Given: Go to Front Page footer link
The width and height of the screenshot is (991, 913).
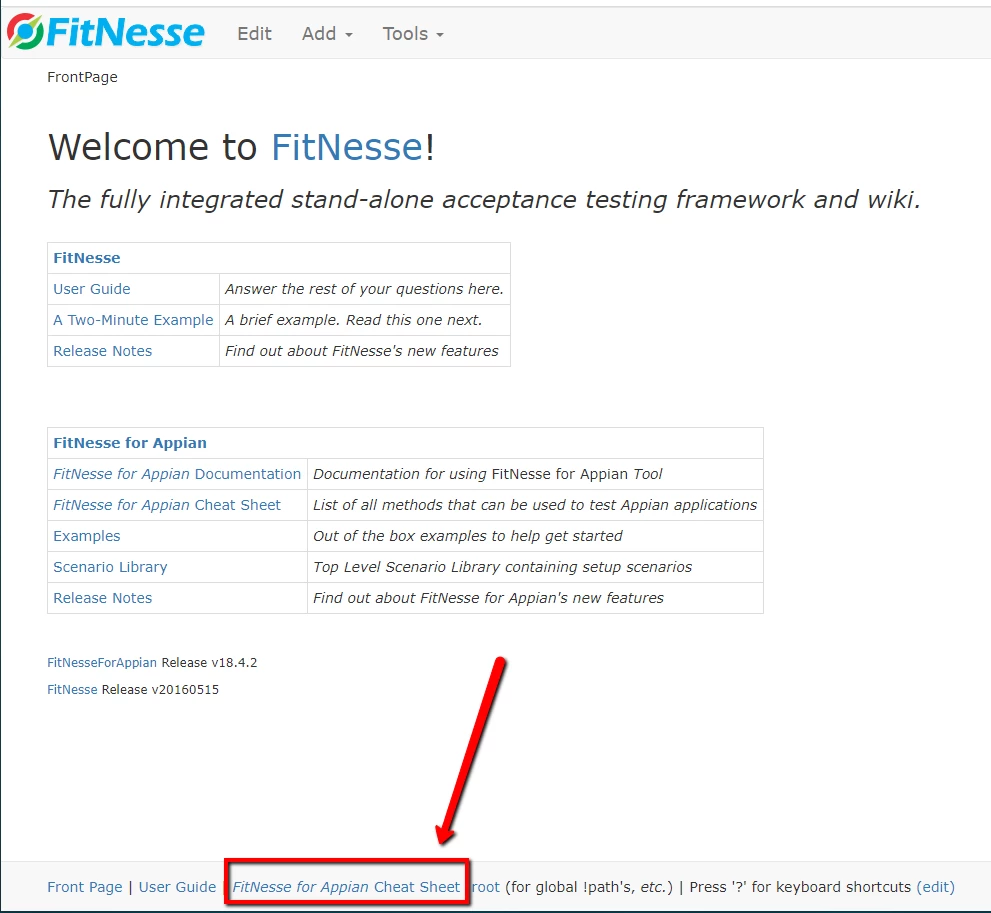Looking at the screenshot, I should tap(85, 886).
